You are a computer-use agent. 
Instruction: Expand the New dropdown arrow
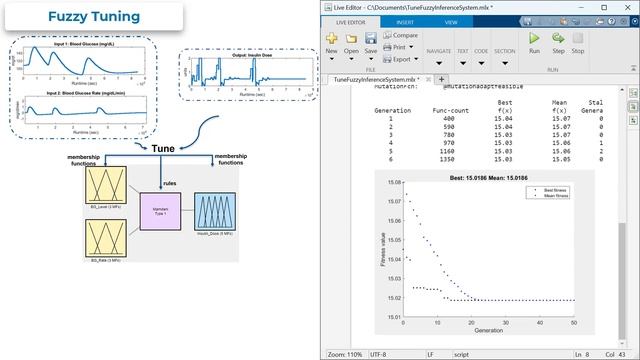point(331,59)
